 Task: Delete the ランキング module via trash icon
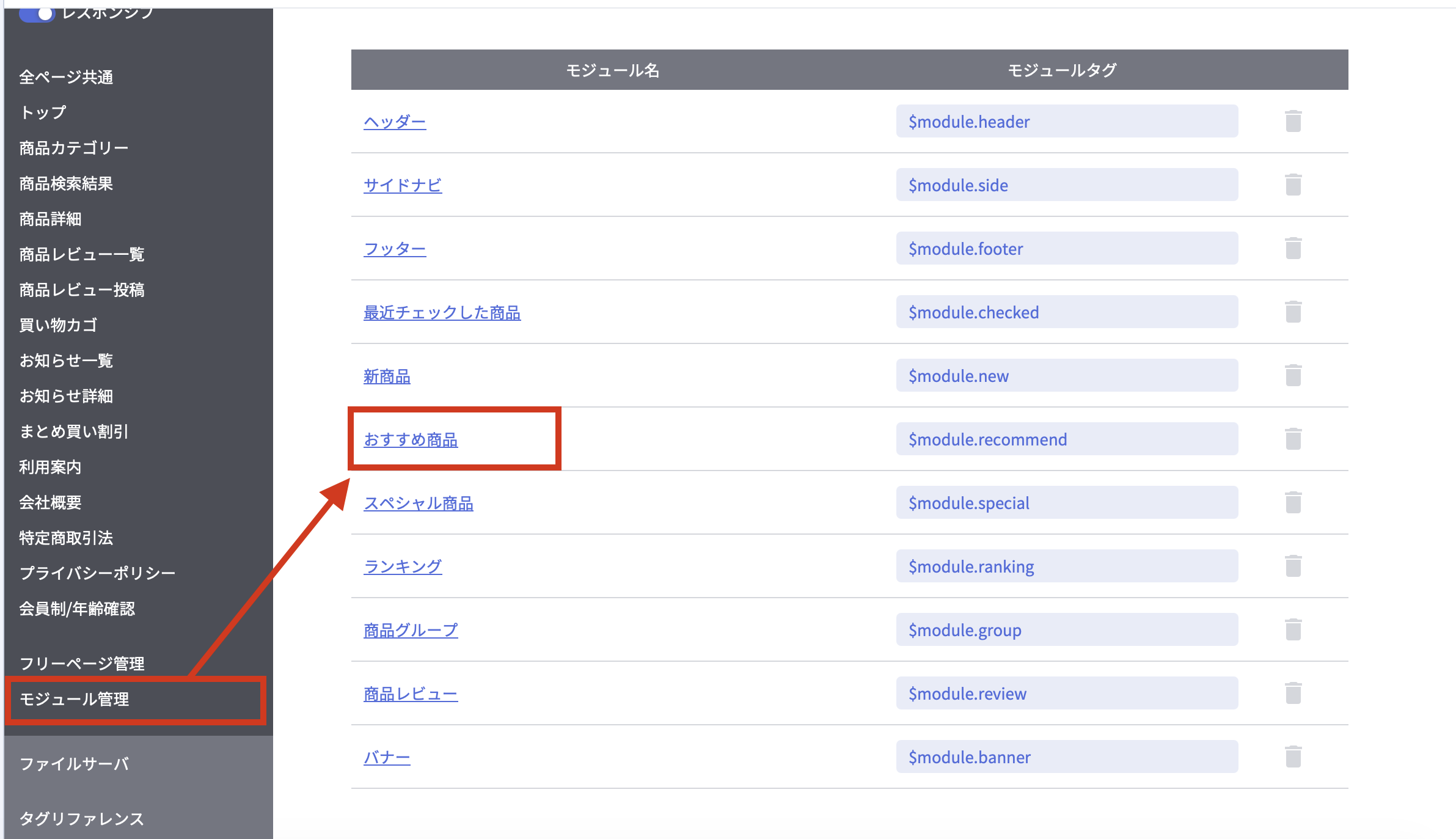pyautogui.click(x=1293, y=566)
